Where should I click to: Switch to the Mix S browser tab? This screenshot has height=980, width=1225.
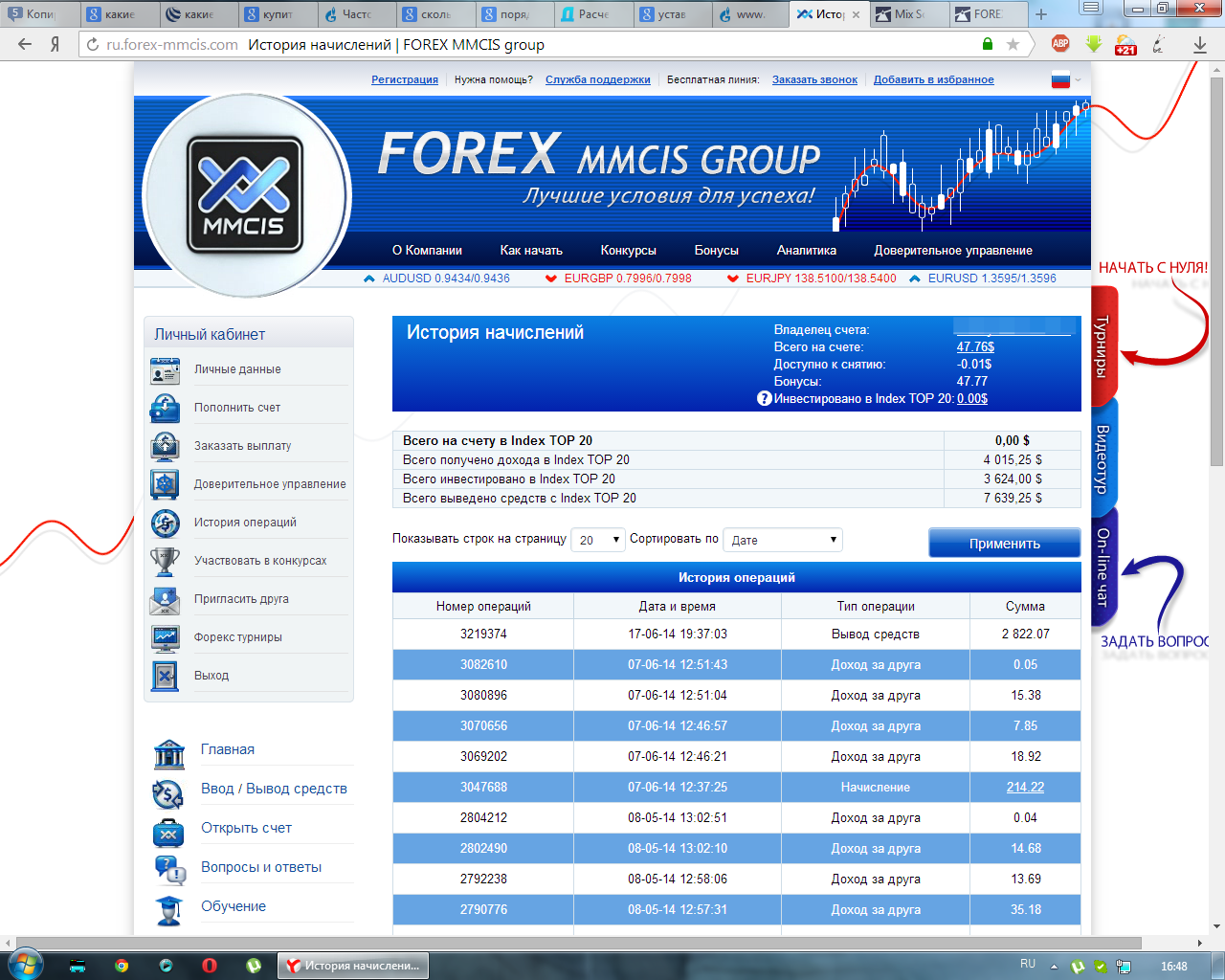(x=908, y=14)
